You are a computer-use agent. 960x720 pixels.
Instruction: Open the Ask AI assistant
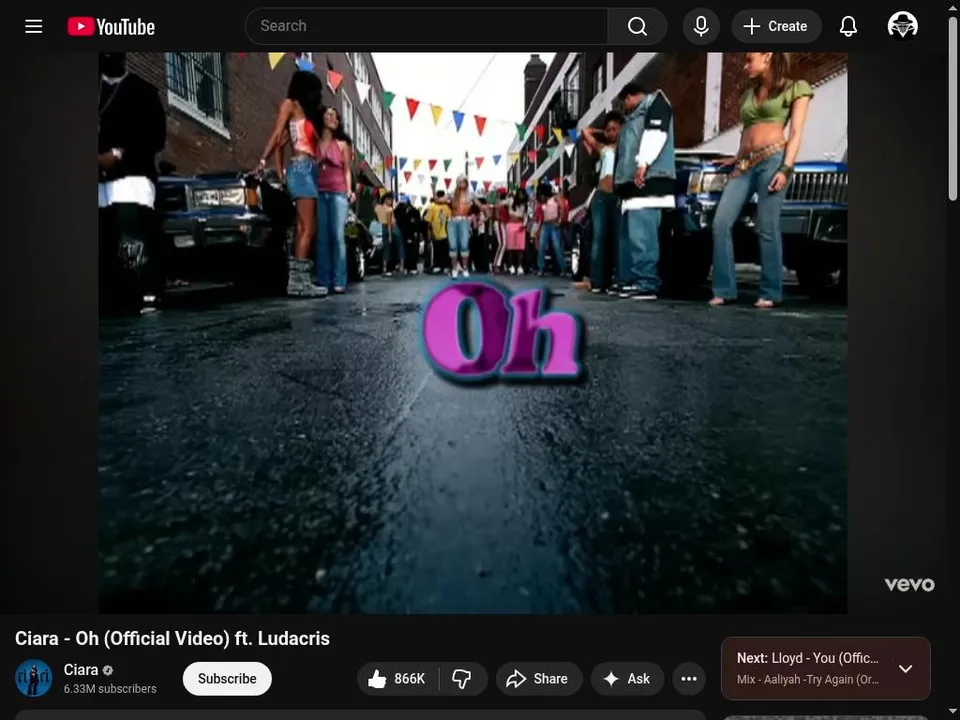click(x=627, y=678)
